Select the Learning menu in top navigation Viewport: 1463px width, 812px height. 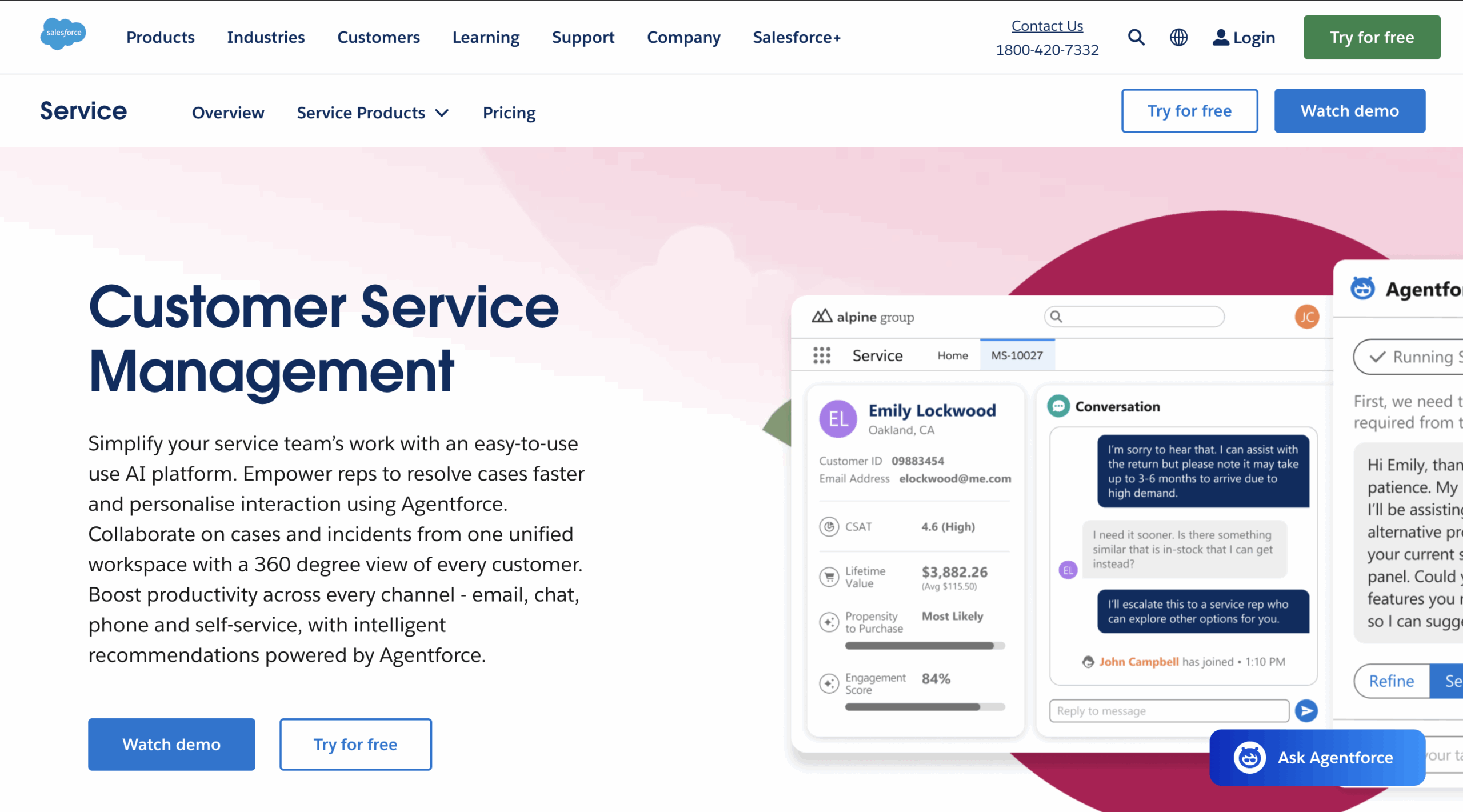coord(486,37)
